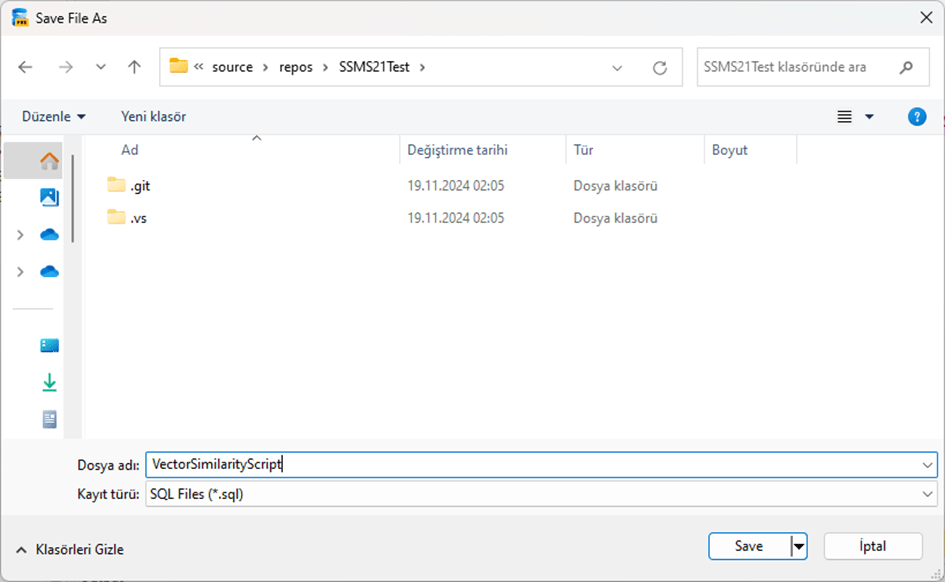Open the address bar history dropdown
Image resolution: width=945 pixels, height=582 pixels.
(619, 68)
